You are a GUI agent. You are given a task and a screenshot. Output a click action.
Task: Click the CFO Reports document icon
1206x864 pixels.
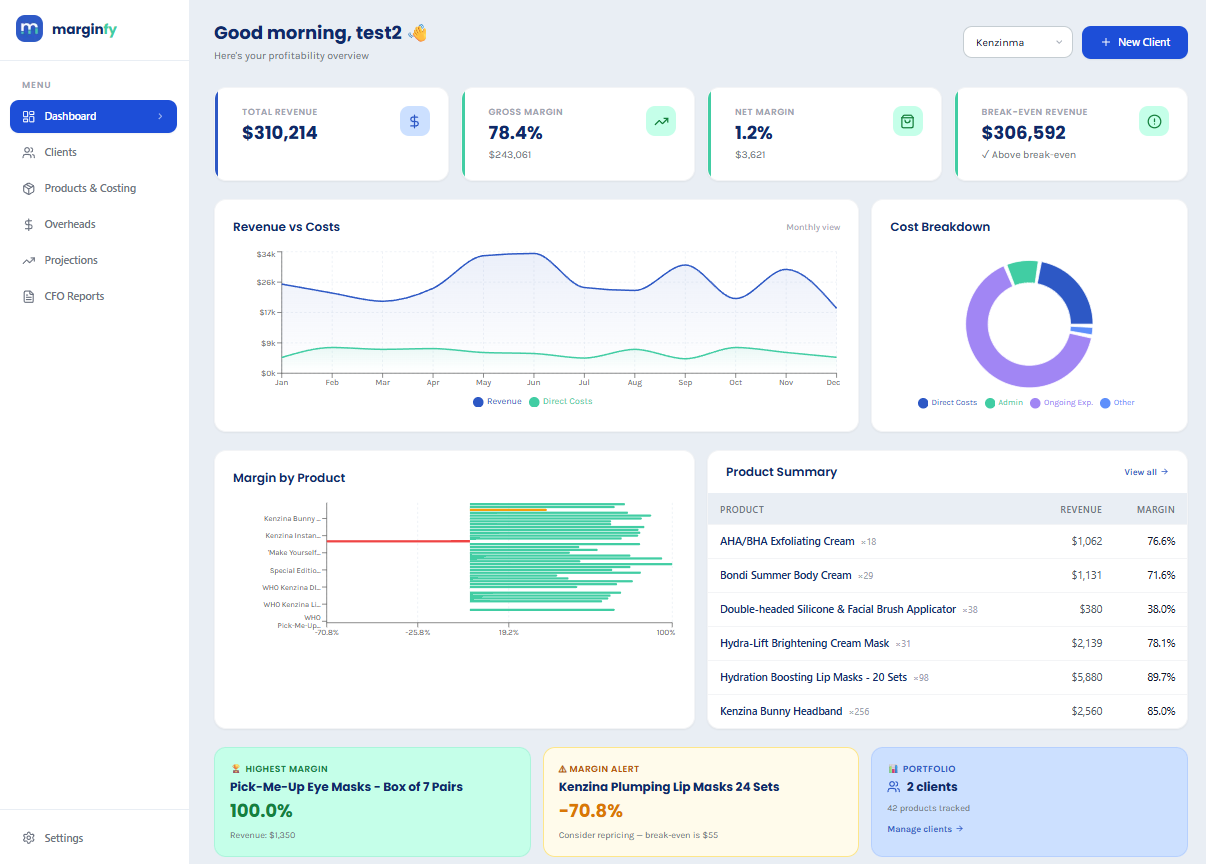tap(29, 296)
